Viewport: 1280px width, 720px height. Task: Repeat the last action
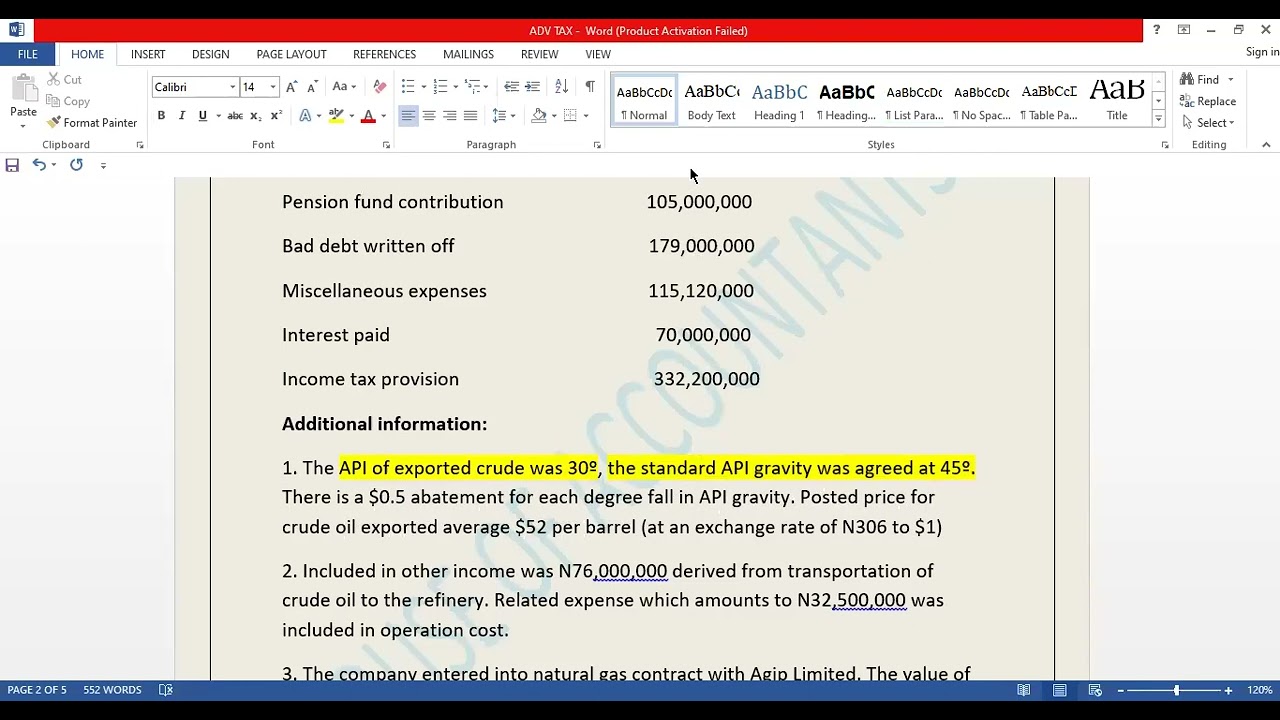76,165
